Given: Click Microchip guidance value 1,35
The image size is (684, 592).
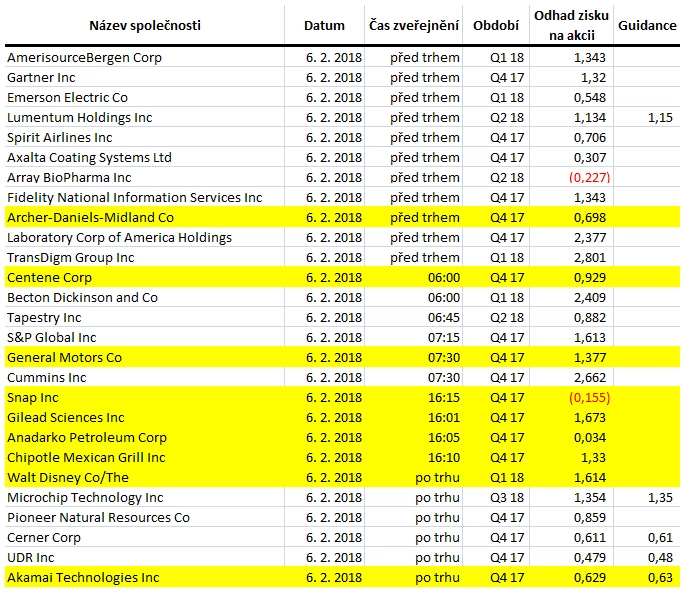Looking at the screenshot, I should [660, 498].
